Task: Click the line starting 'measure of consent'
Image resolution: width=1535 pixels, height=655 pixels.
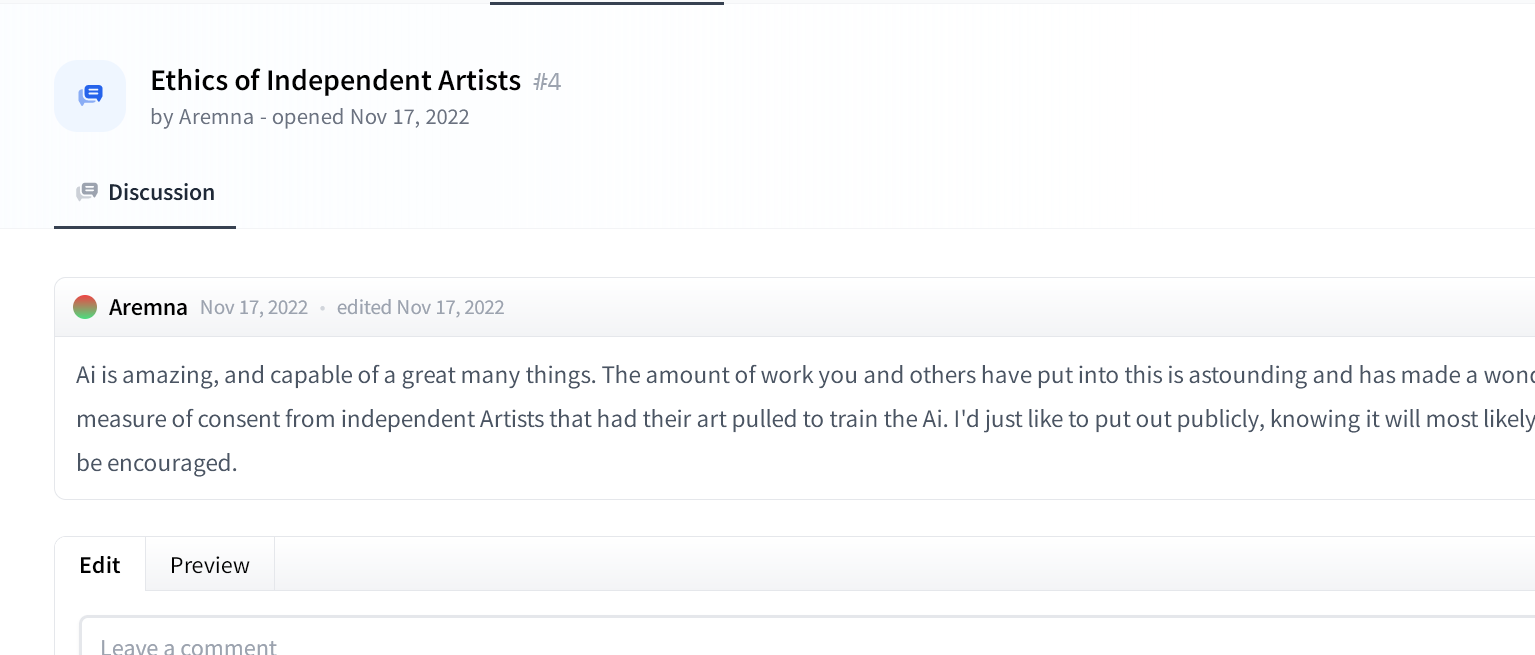Action: coord(805,419)
